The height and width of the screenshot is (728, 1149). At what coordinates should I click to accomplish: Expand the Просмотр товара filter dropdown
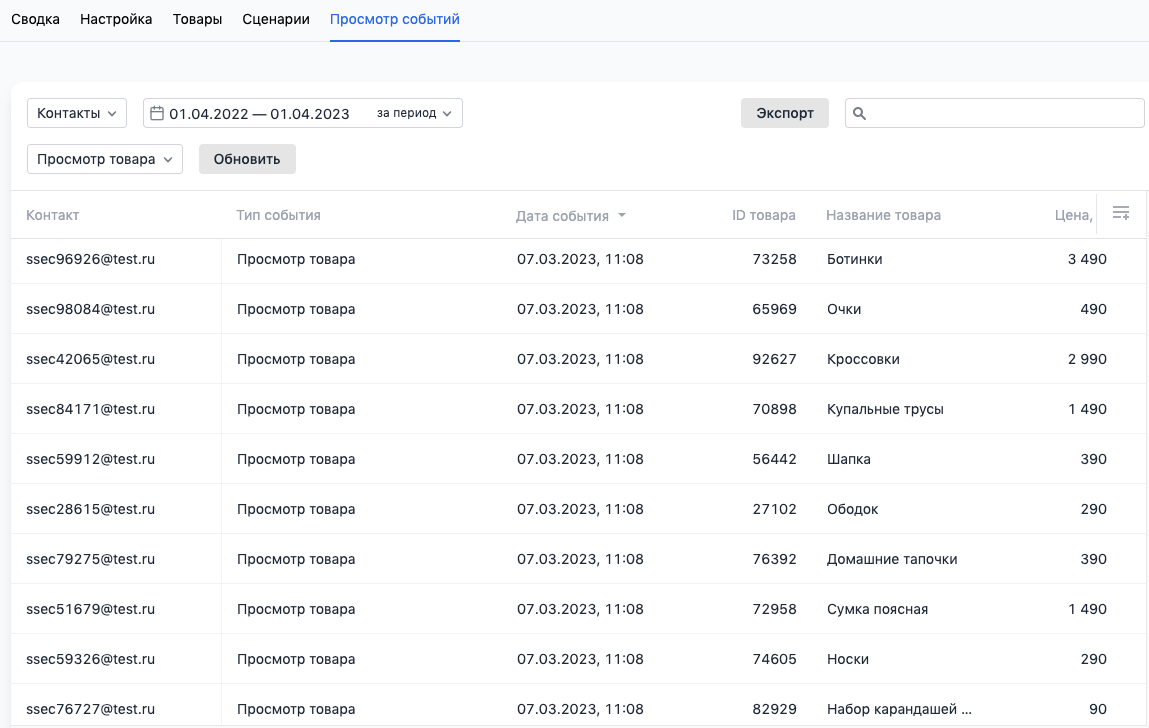(x=104, y=159)
